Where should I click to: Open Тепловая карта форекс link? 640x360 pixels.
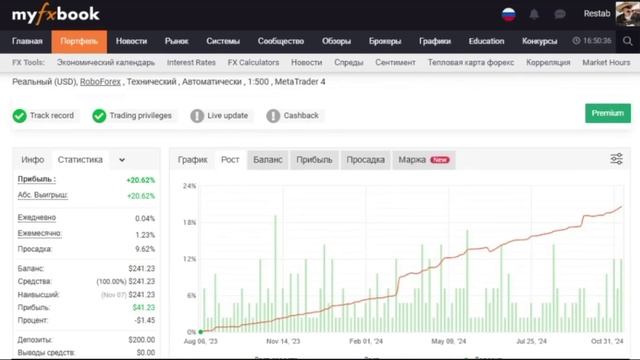tap(471, 62)
